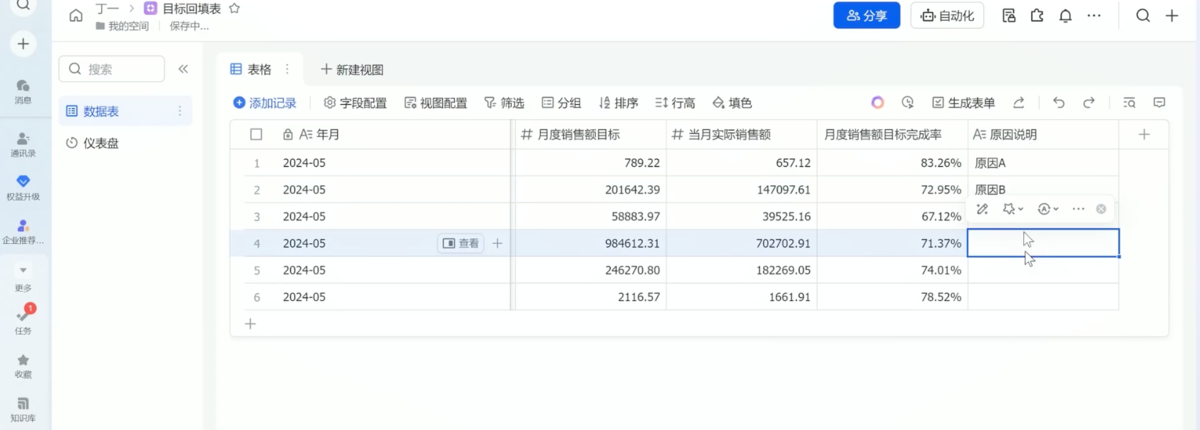
Task: Open the star dropdown in the cell toolbar
Action: [x=1013, y=209]
